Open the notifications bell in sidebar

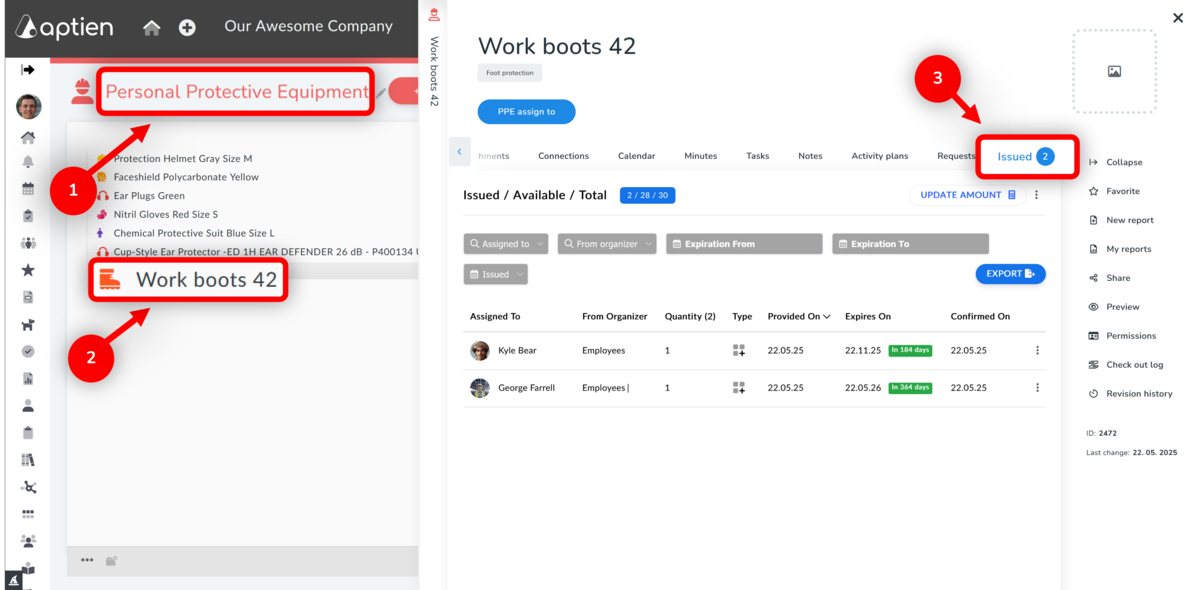(x=28, y=162)
